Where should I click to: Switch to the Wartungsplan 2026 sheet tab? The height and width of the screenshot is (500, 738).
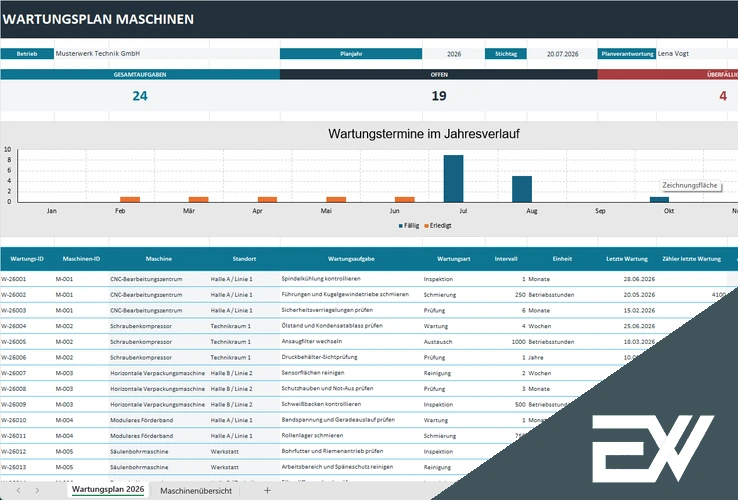point(108,490)
